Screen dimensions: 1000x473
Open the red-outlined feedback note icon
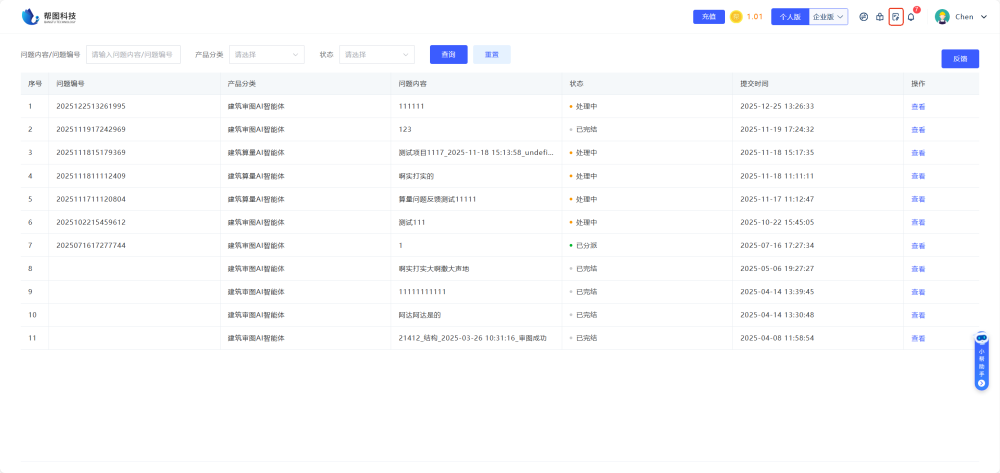(x=896, y=17)
